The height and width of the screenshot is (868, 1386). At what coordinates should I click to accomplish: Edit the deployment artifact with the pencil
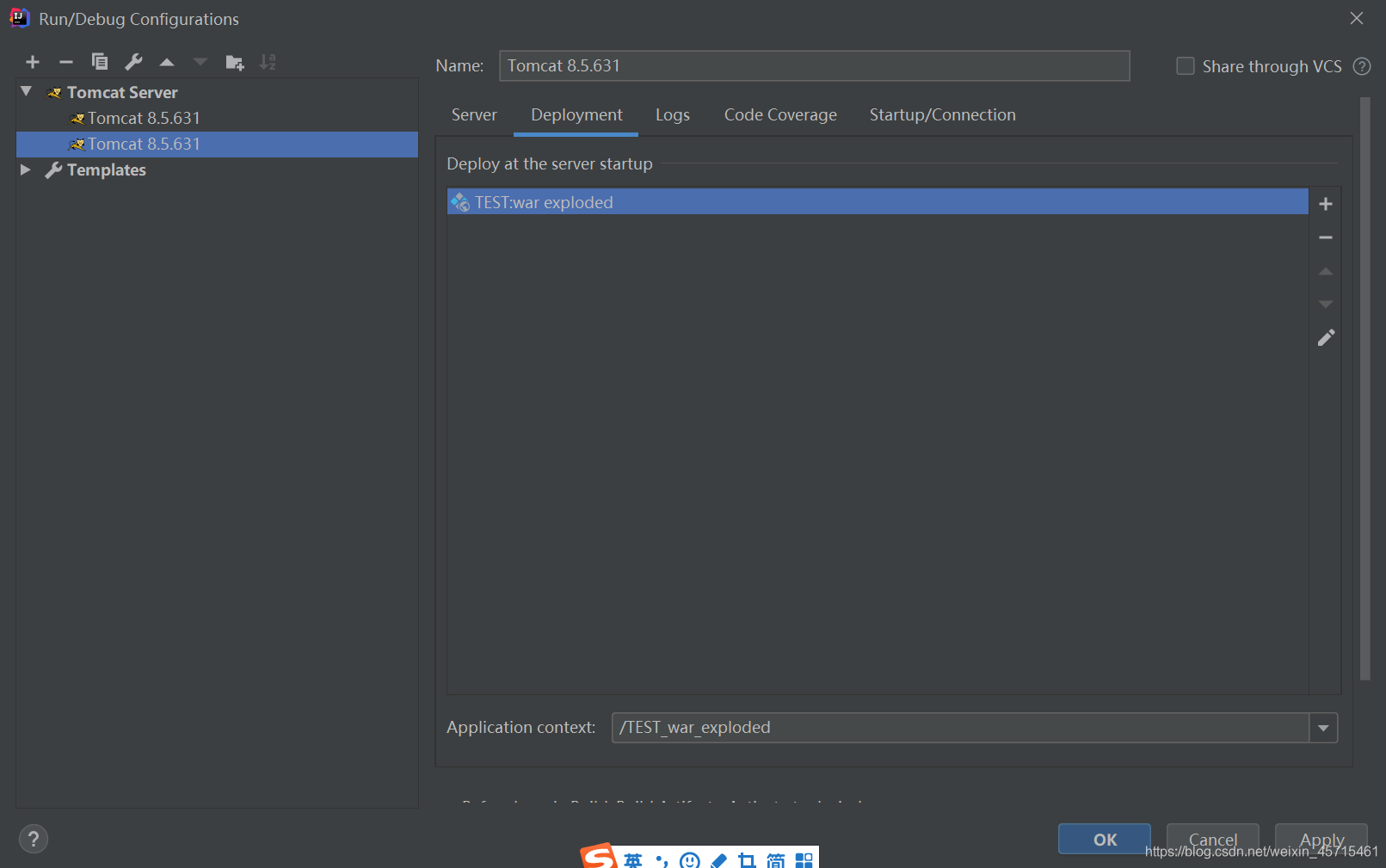click(1326, 338)
